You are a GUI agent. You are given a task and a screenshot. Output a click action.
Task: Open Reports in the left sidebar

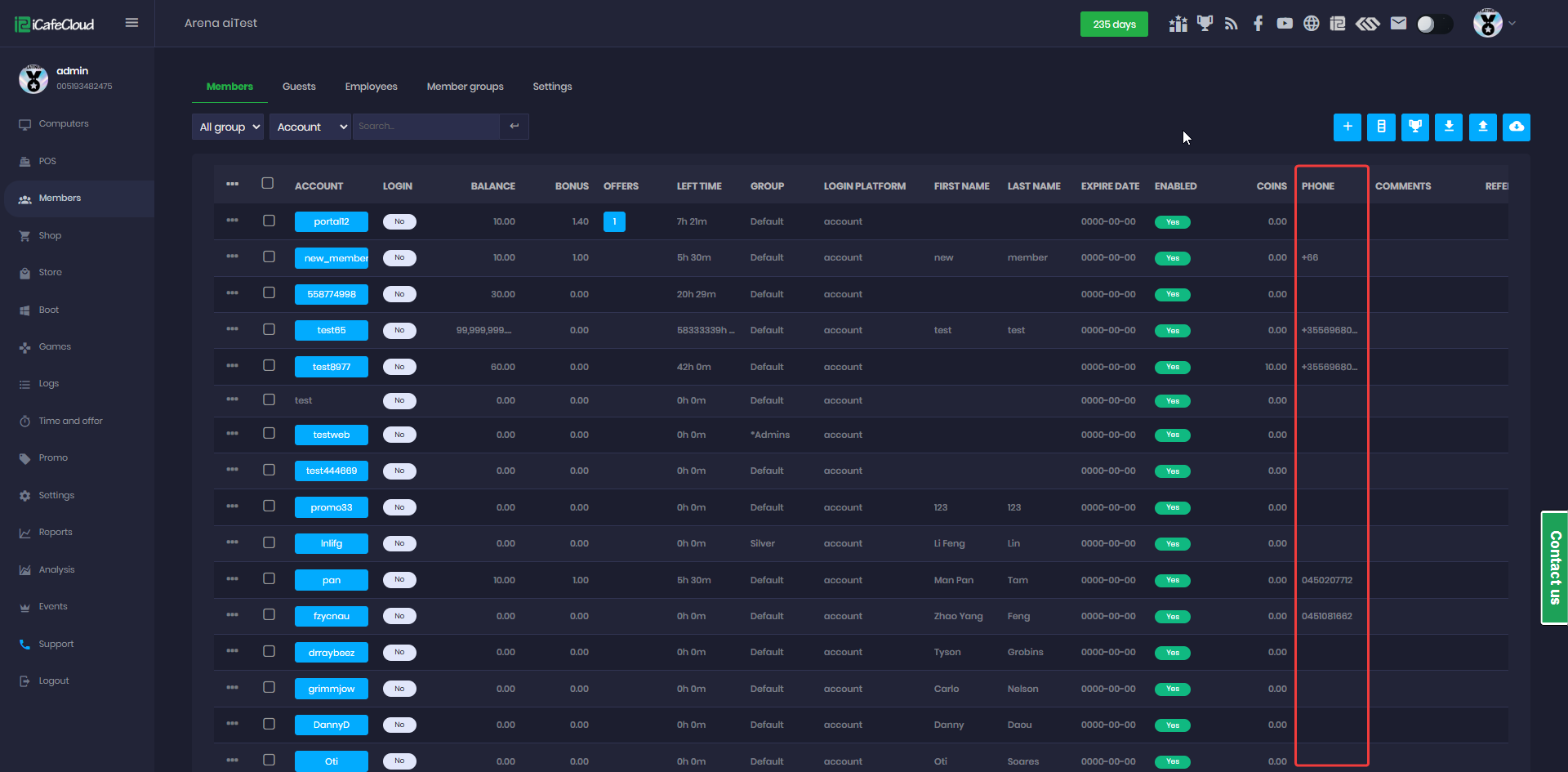click(56, 533)
